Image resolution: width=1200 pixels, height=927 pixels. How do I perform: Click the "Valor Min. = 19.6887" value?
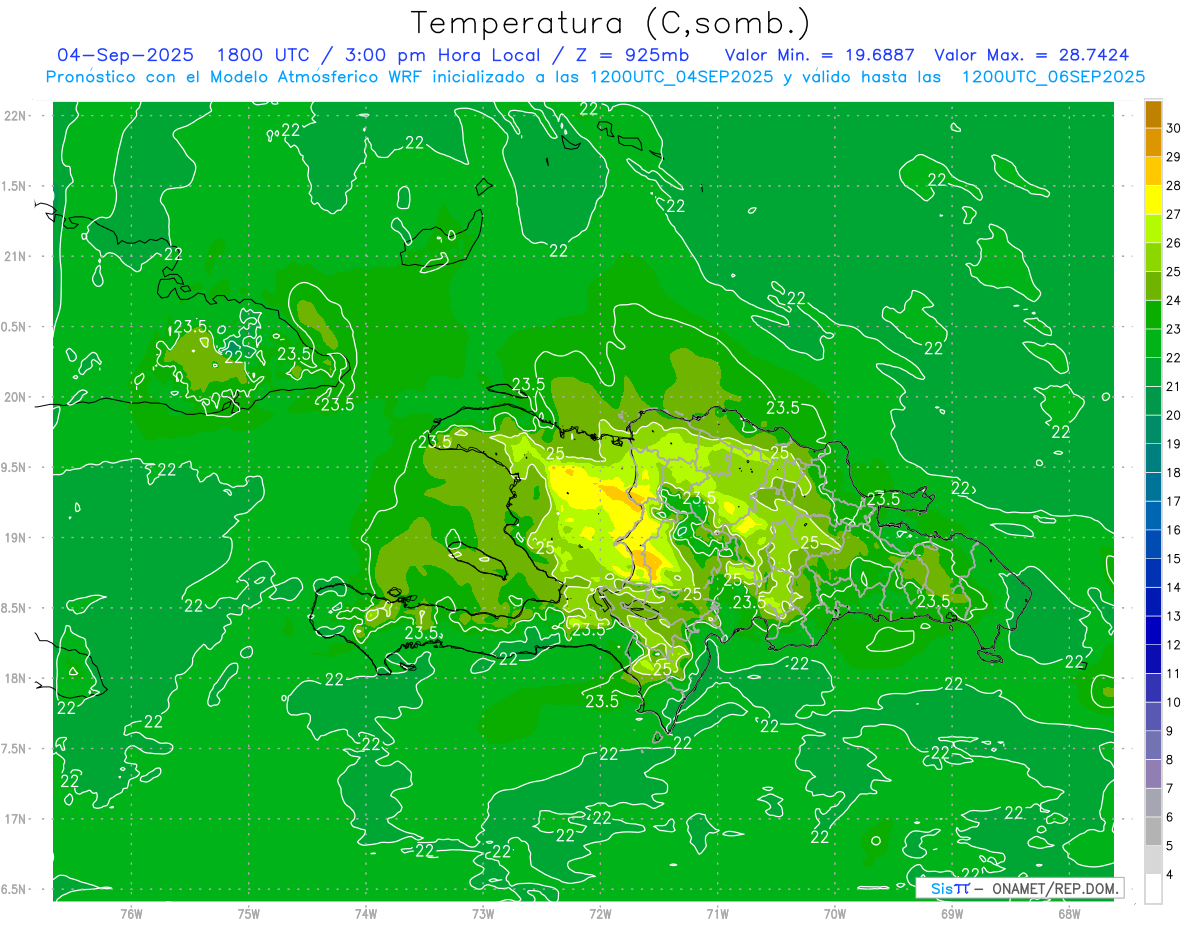(820, 55)
